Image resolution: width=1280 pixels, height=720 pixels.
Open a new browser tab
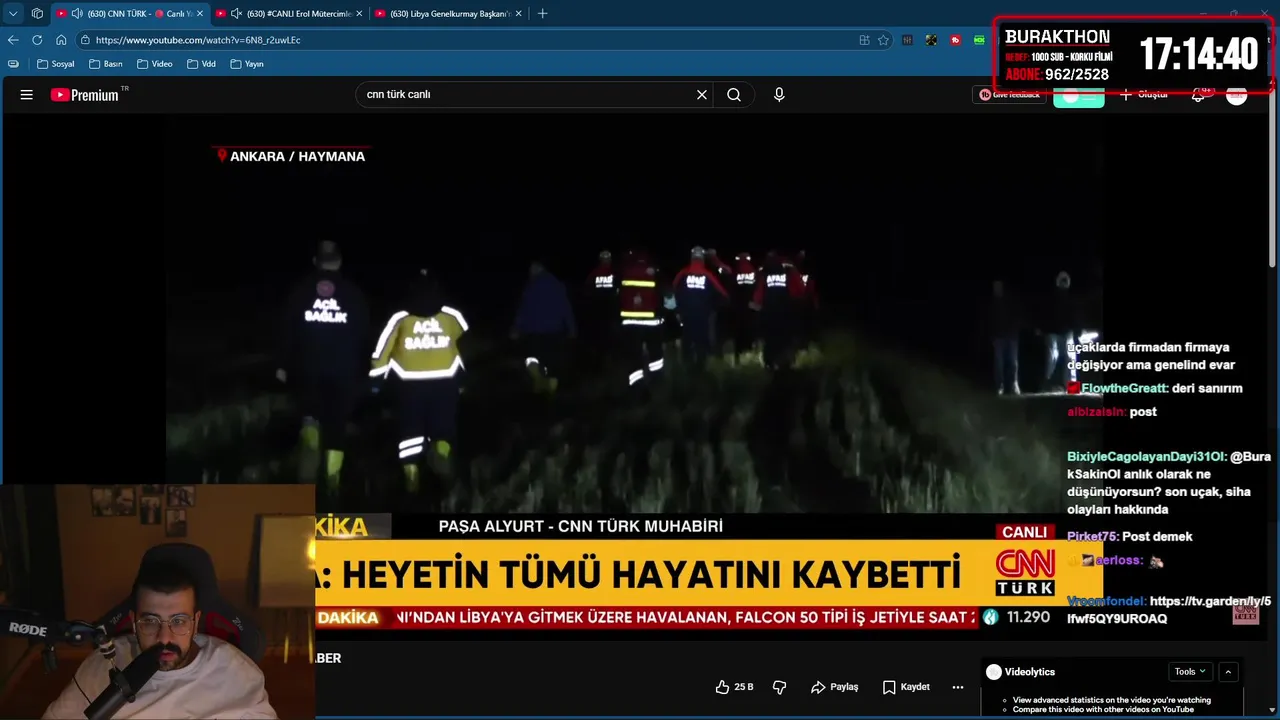point(543,13)
